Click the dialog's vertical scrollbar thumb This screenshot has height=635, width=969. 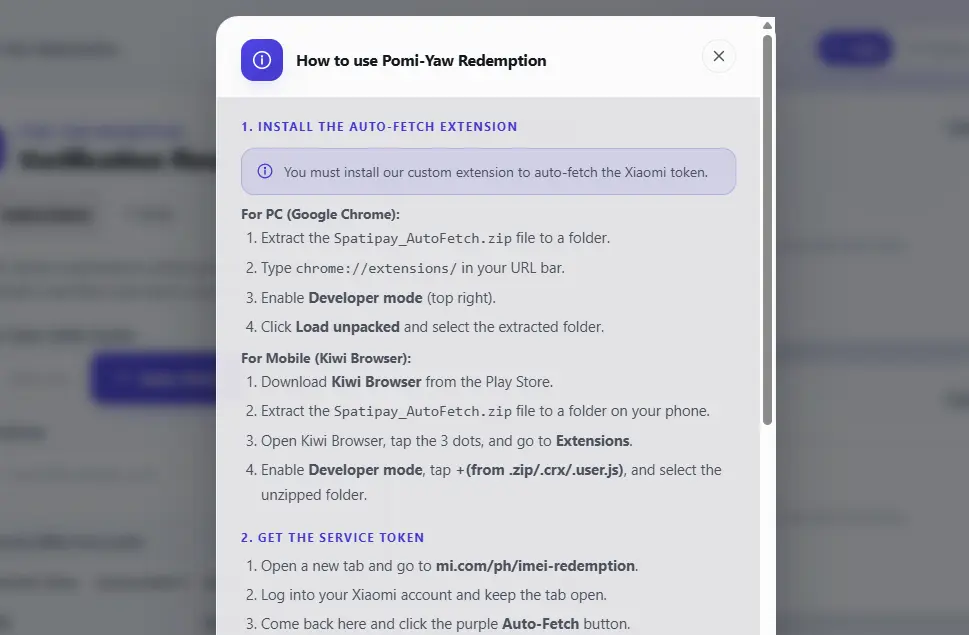click(767, 230)
